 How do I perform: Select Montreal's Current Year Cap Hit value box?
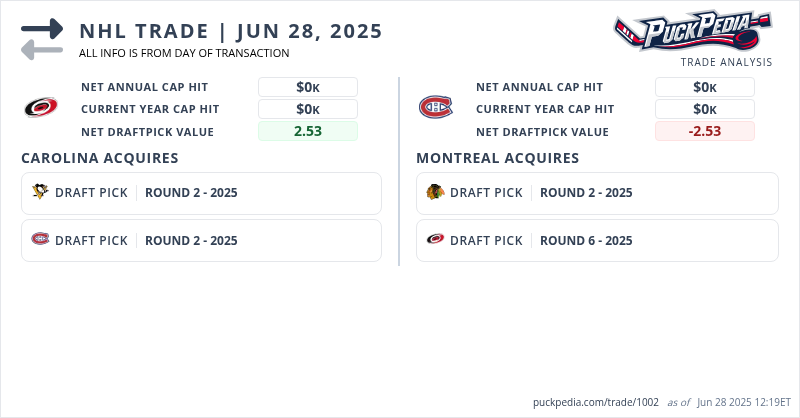(704, 109)
